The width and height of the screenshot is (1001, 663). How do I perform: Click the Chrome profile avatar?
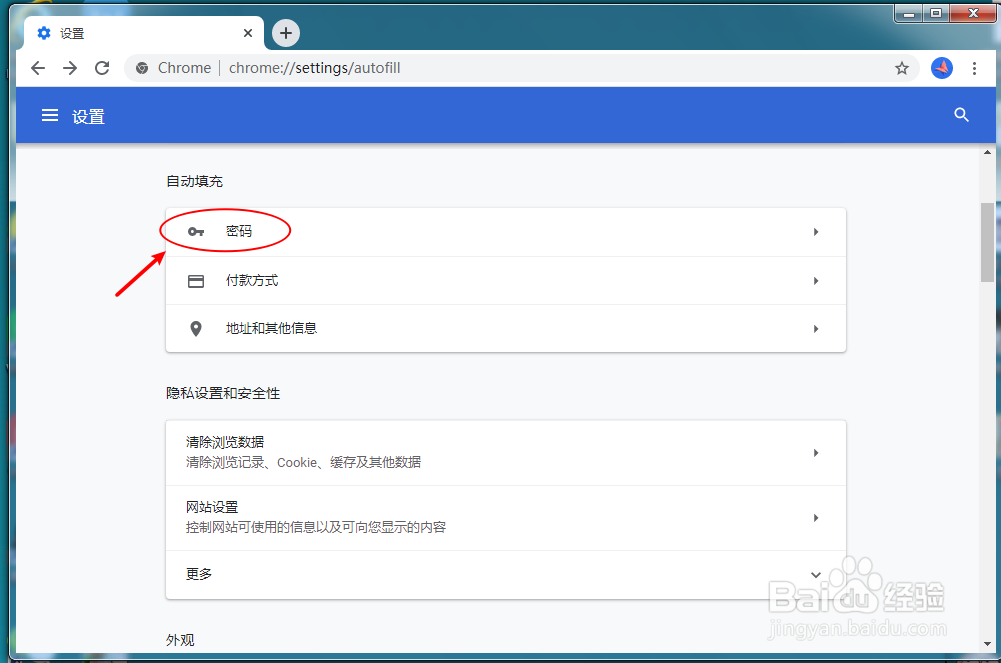941,68
